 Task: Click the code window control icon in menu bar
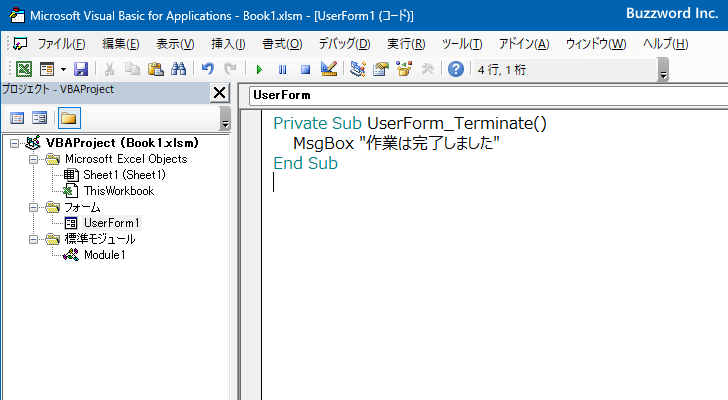[x=20, y=44]
